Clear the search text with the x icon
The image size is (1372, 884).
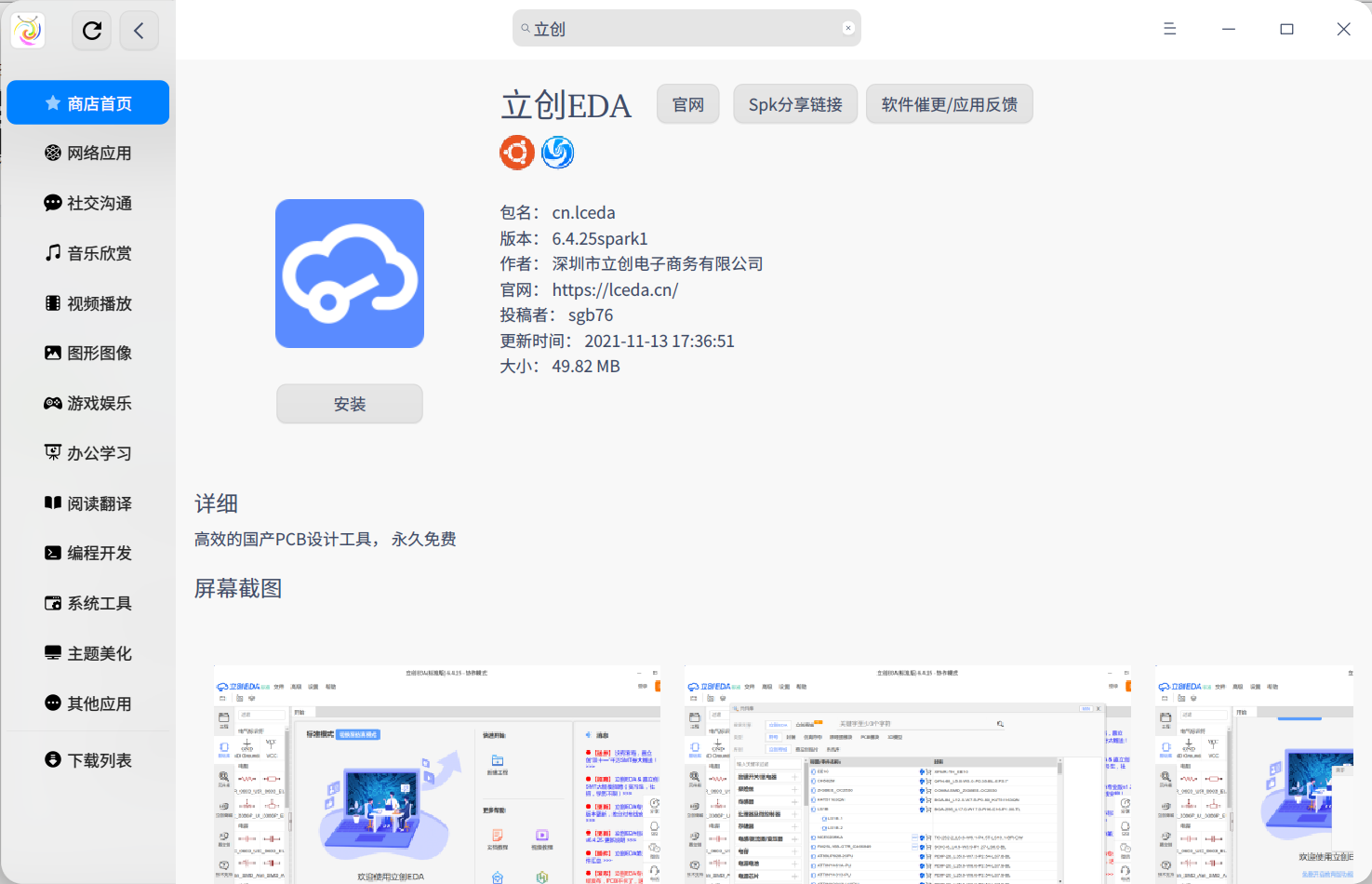point(847,27)
